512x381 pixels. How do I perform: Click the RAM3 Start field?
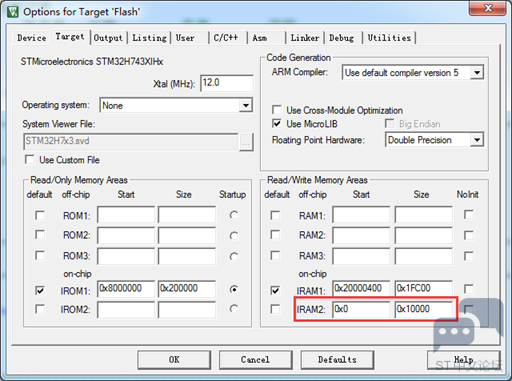(361, 256)
